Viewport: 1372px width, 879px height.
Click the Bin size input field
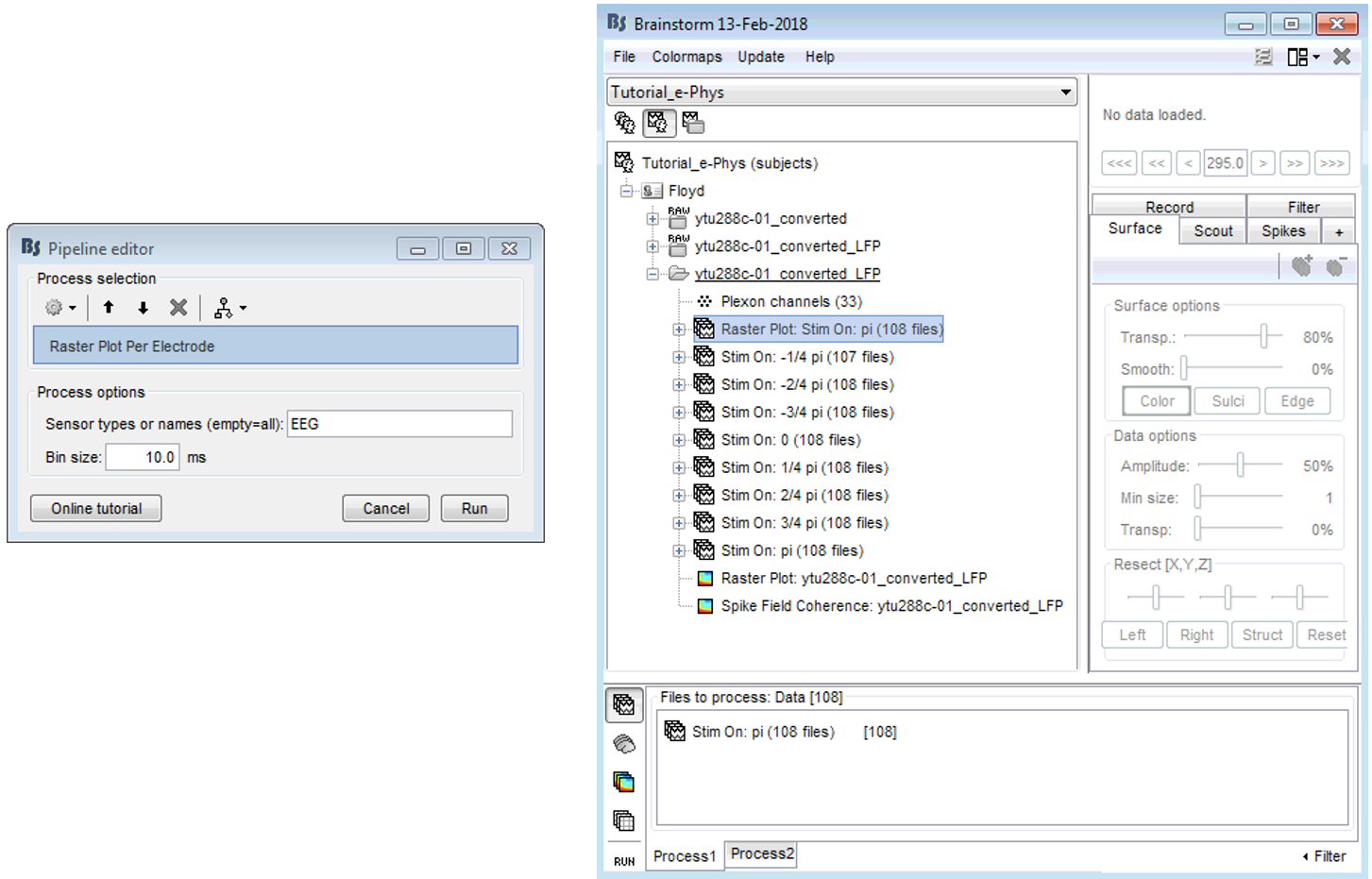click(x=142, y=458)
